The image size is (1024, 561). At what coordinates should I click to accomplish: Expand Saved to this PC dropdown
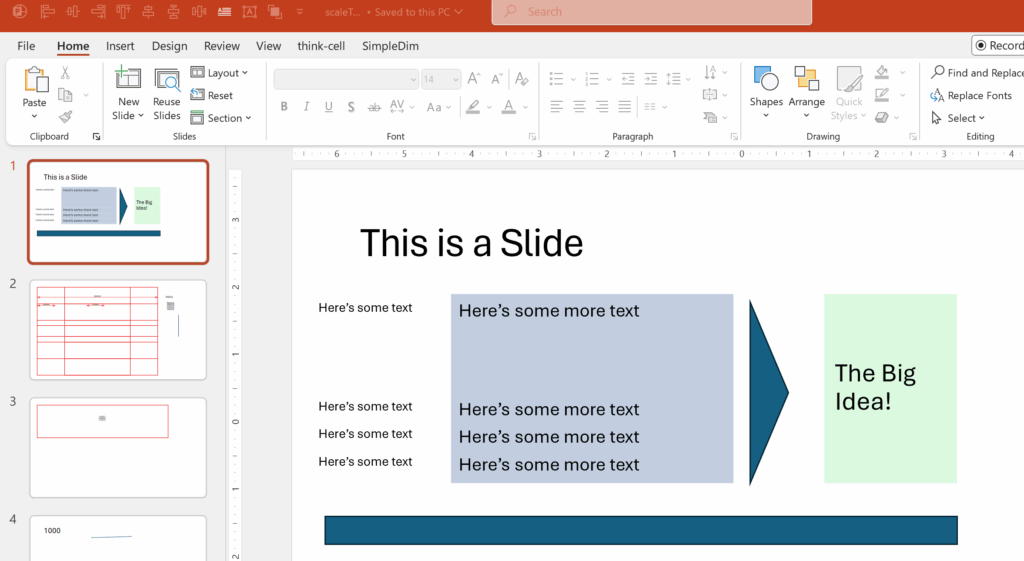pos(458,12)
